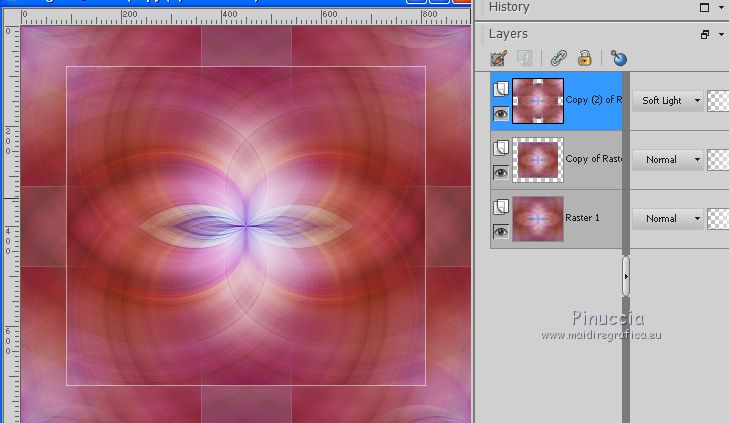Click transparency swatch of Soft Light layer
Screen dimensions: 729x423
(x=718, y=101)
